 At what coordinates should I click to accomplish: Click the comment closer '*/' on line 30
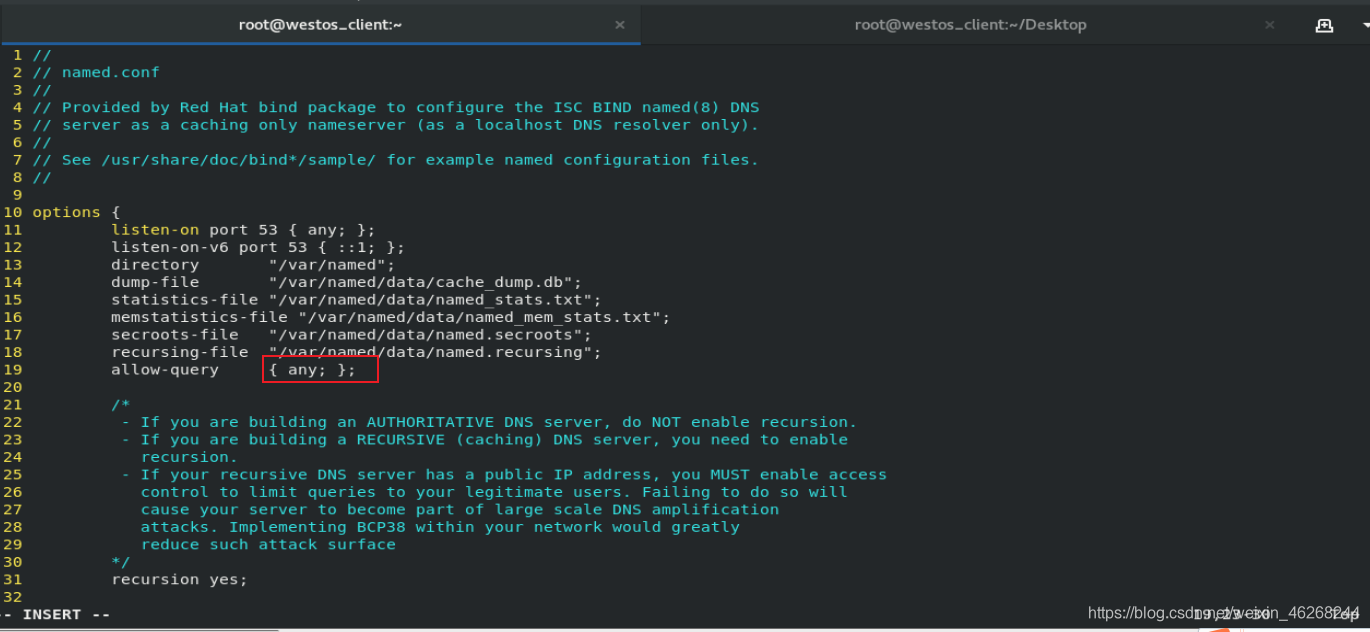pyautogui.click(x=121, y=562)
